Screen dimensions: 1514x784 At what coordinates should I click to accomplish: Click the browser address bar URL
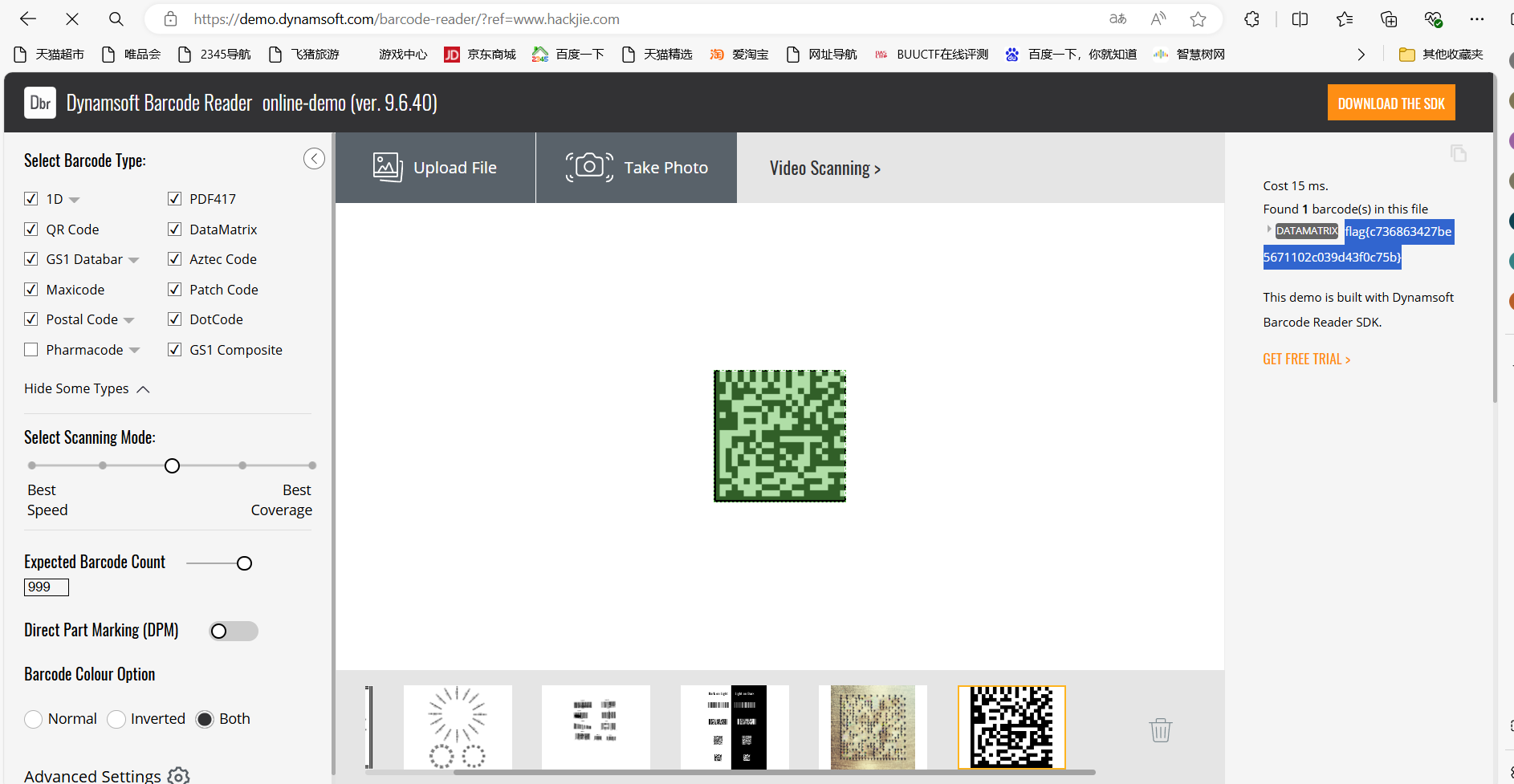(x=406, y=19)
